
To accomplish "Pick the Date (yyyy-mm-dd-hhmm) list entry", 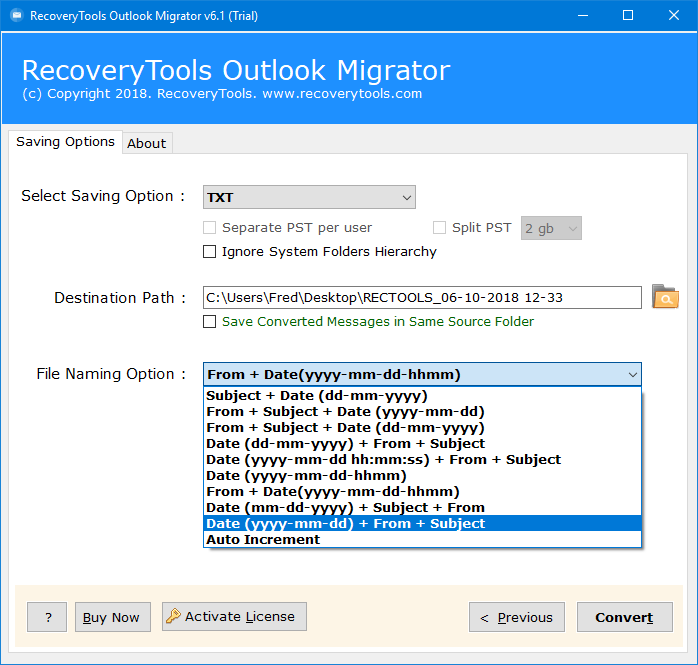I will pyautogui.click(x=422, y=476).
